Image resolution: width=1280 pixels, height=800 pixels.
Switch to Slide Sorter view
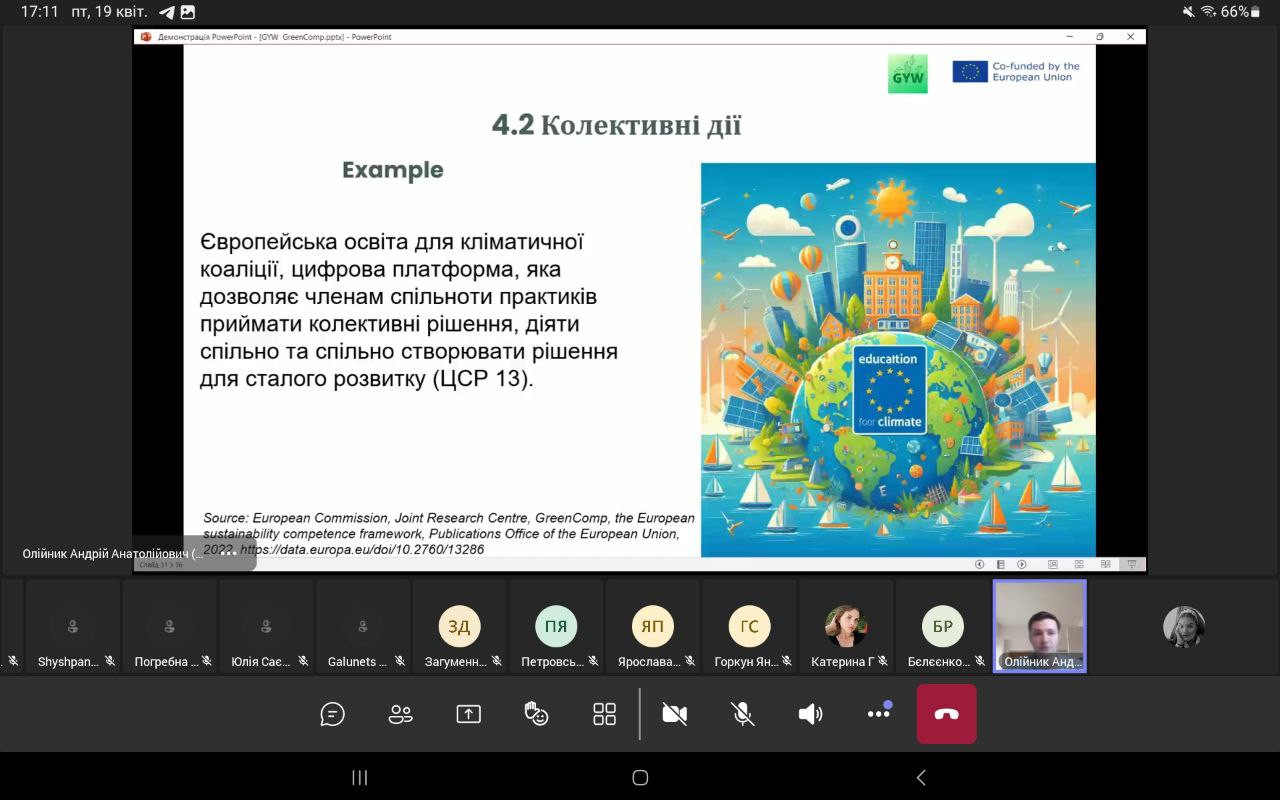tap(1079, 565)
